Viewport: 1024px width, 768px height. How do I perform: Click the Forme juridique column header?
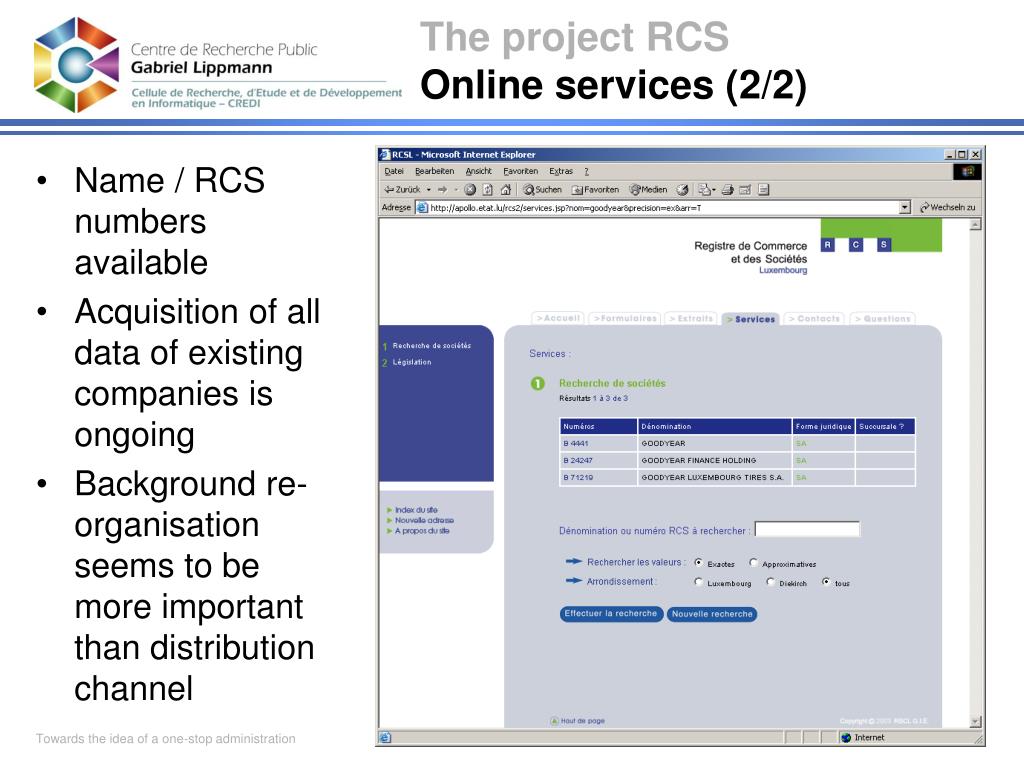(x=823, y=426)
